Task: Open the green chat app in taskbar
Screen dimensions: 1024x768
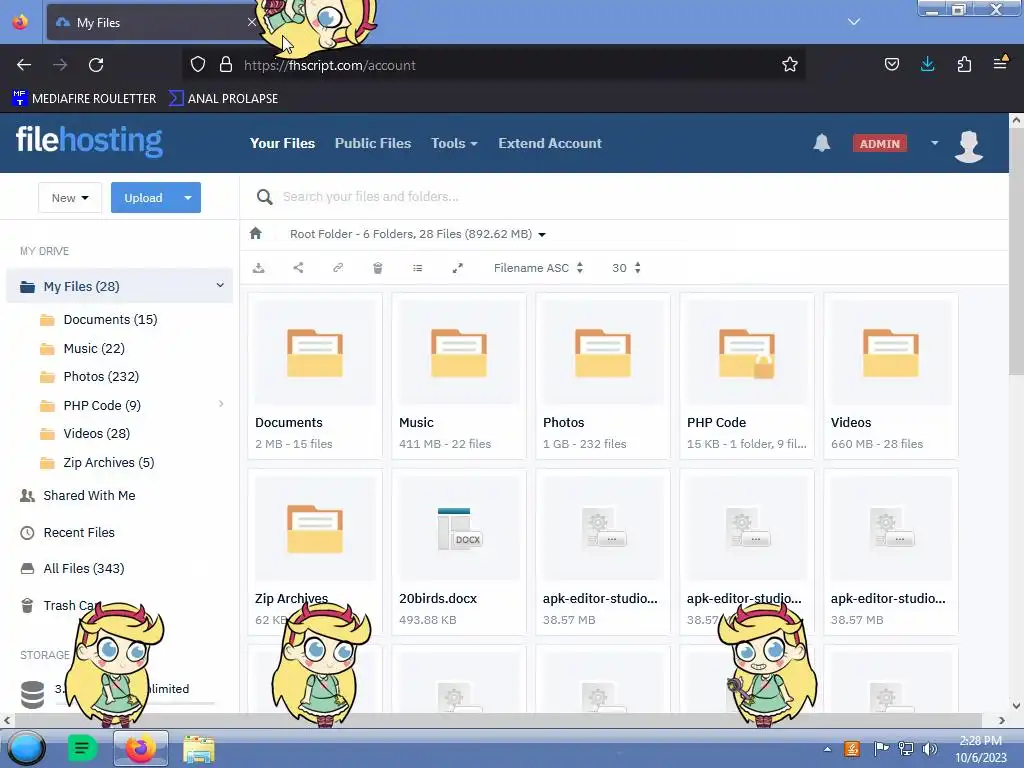Action: point(82,748)
